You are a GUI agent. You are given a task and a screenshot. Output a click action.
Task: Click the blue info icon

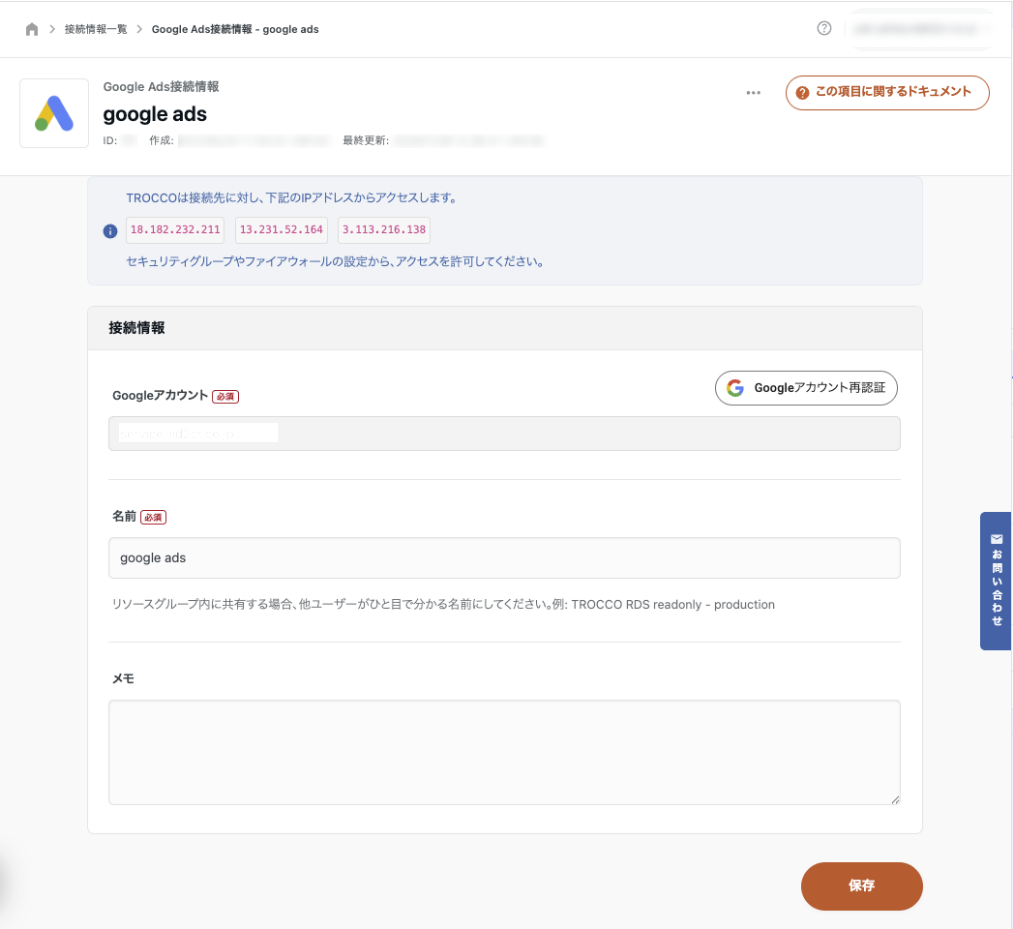(x=110, y=231)
